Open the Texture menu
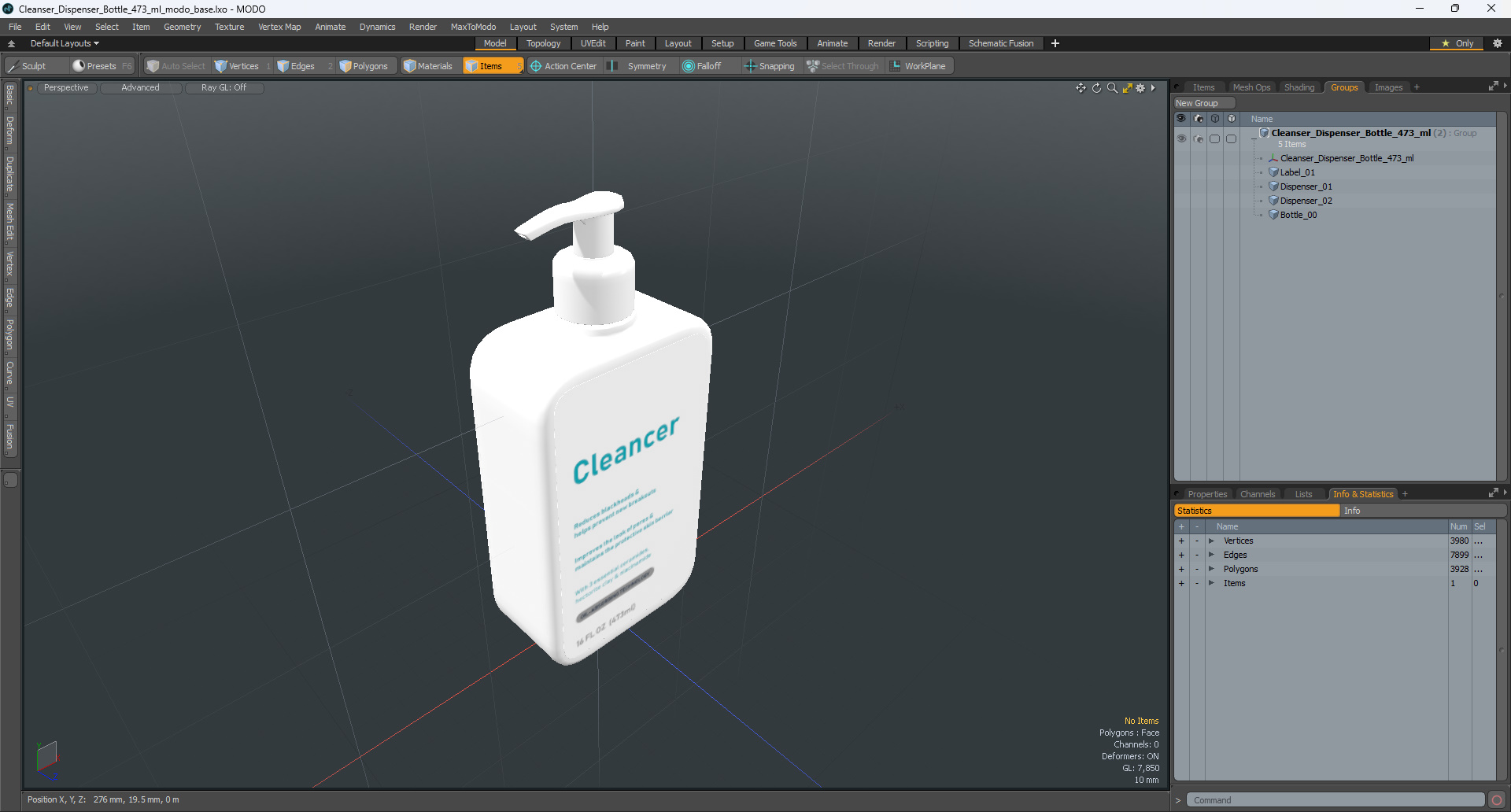This screenshot has width=1511, height=812. (229, 27)
